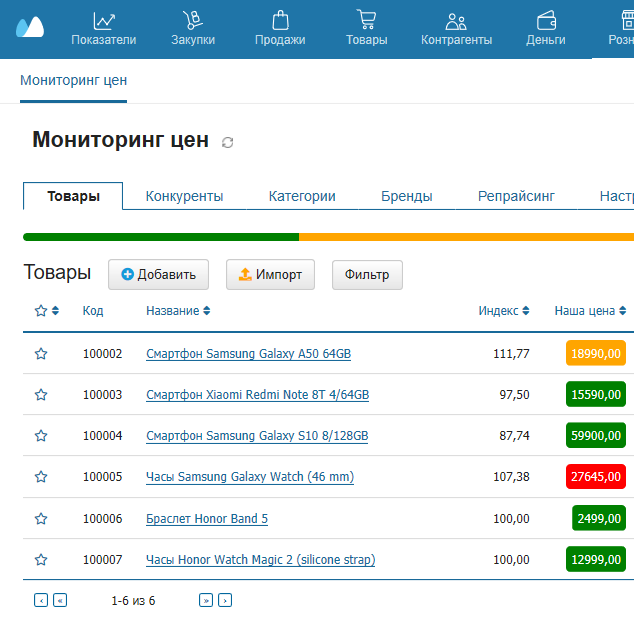
Task: Click the index value 111,77
Action: tap(511, 354)
